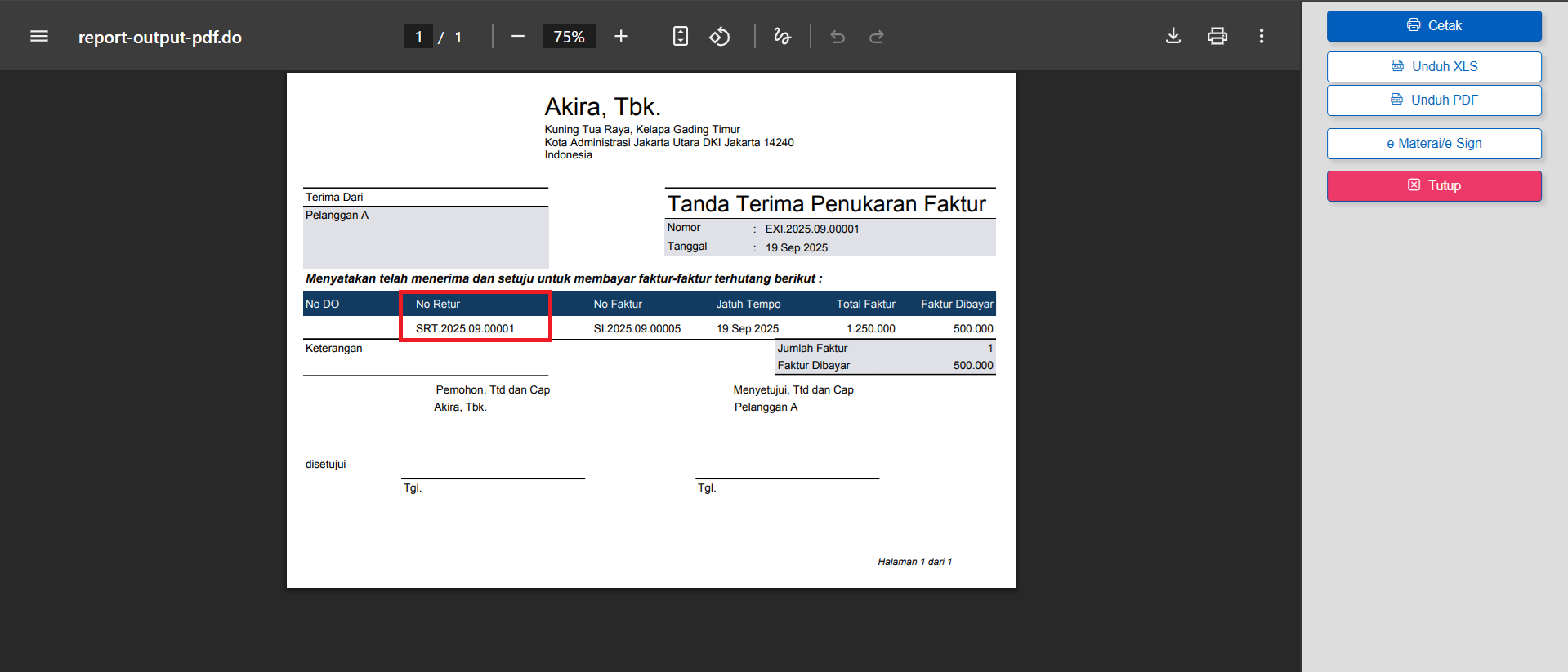
Task: Click the SRT.2025.09.00001 retur number
Action: pos(465,328)
